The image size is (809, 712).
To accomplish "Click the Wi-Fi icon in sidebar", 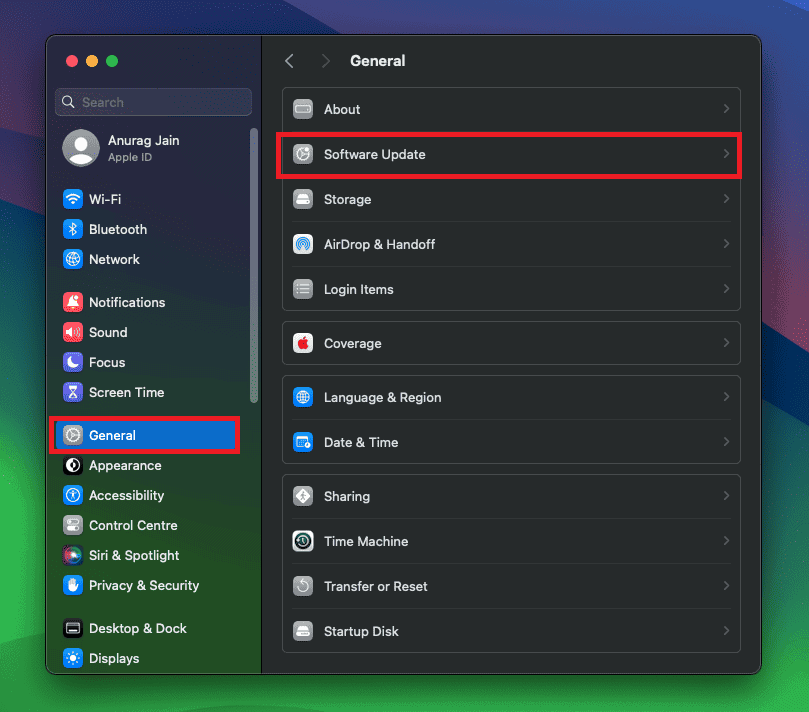I will tap(73, 199).
